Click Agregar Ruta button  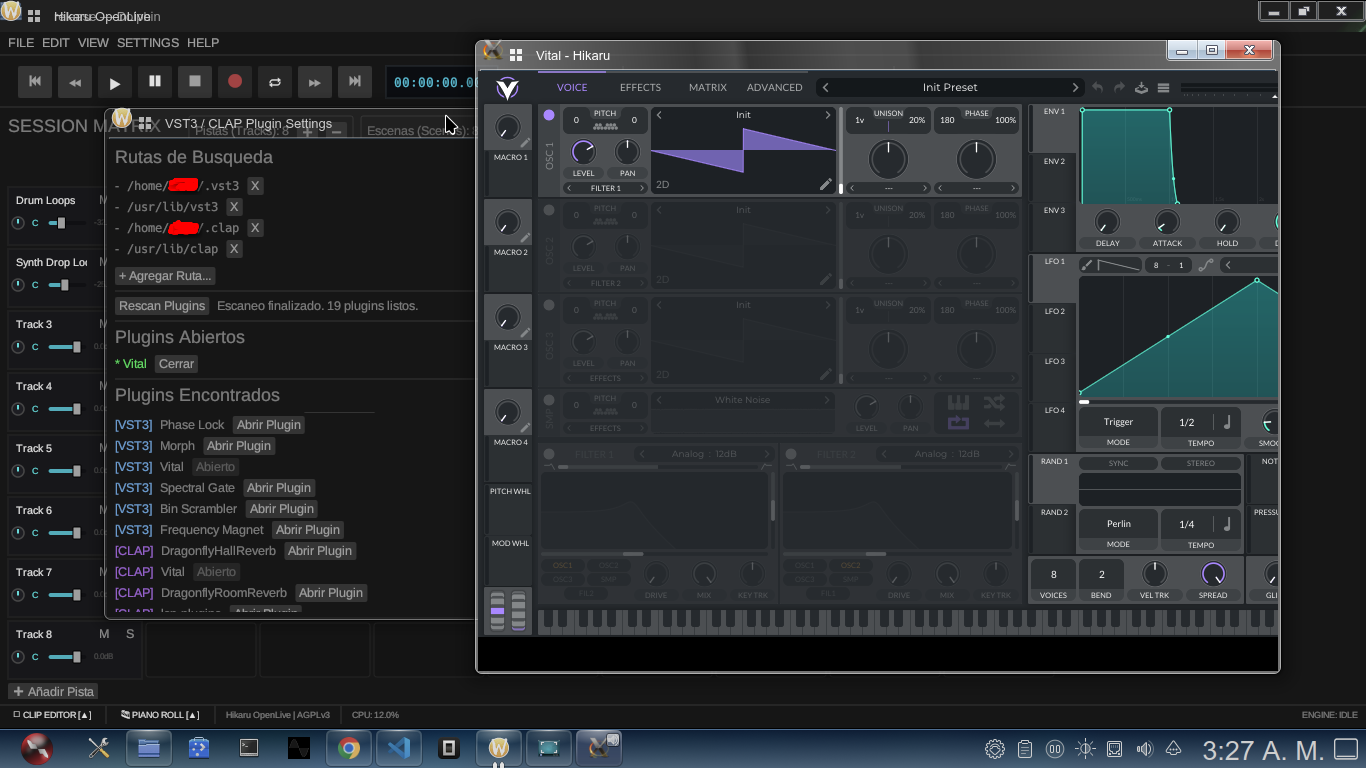(x=165, y=276)
